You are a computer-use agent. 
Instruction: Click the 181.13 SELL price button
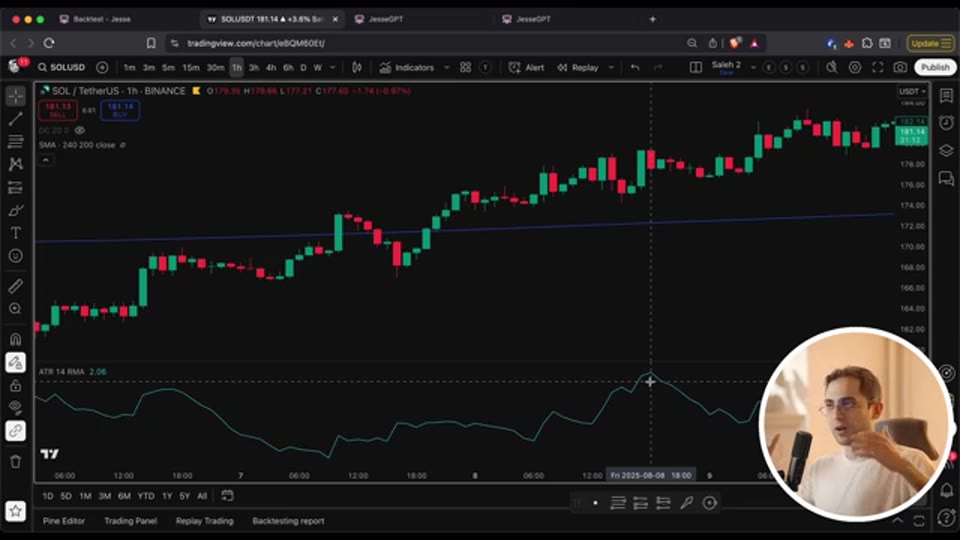[x=58, y=110]
